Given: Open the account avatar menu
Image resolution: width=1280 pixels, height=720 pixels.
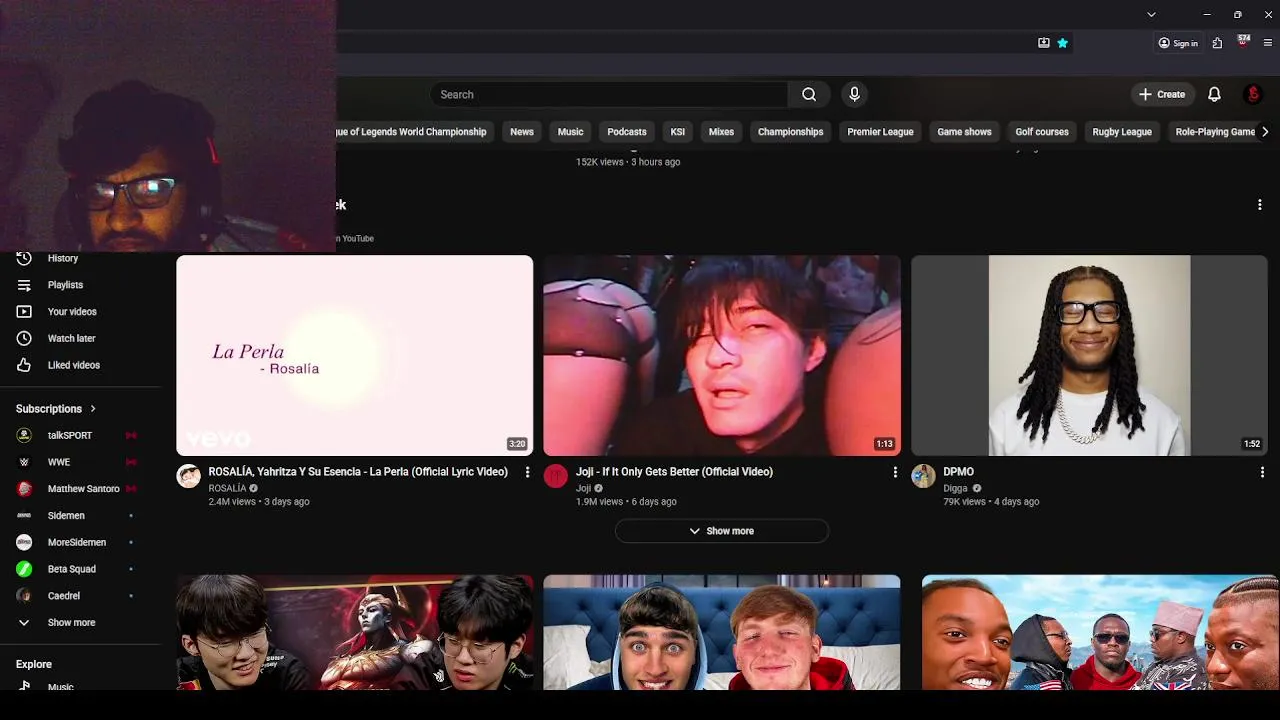Looking at the screenshot, I should (x=1253, y=94).
